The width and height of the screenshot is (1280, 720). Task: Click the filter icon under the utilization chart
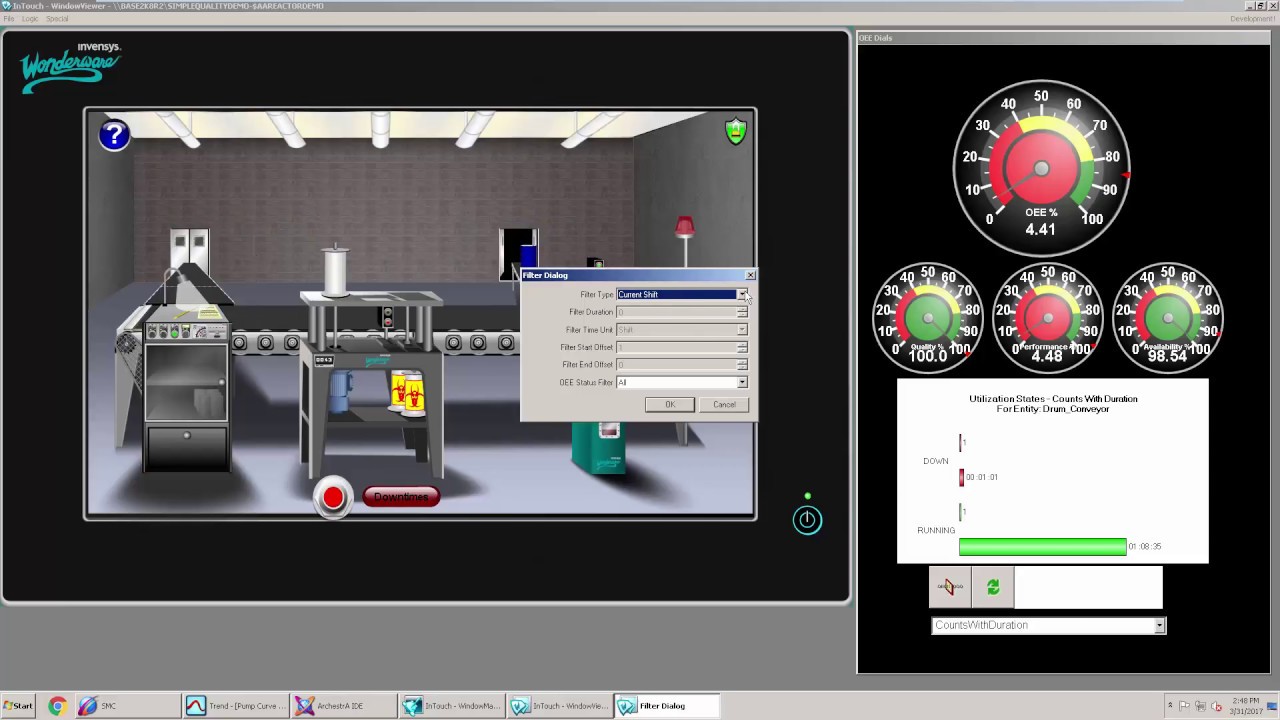tap(950, 587)
